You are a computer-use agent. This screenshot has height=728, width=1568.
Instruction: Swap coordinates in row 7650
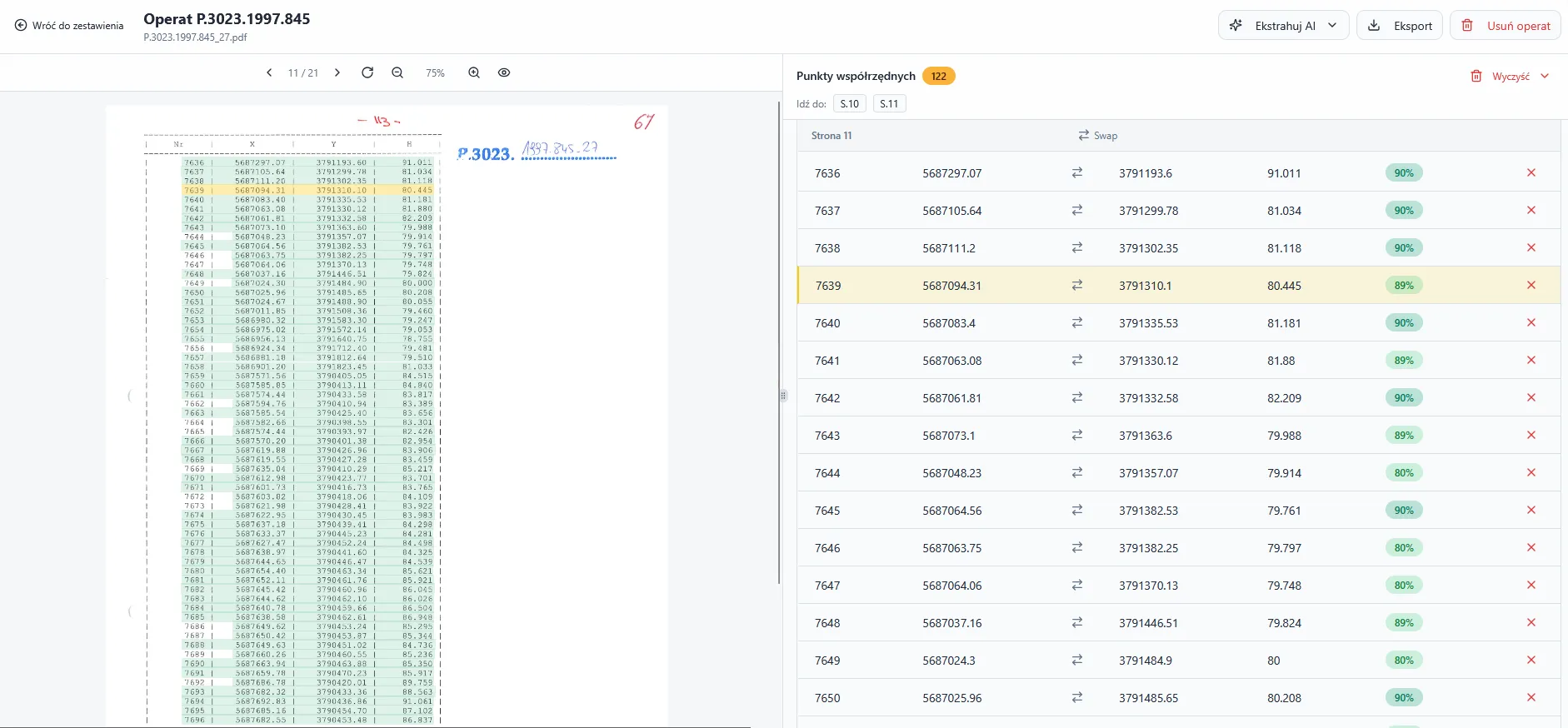point(1077,697)
